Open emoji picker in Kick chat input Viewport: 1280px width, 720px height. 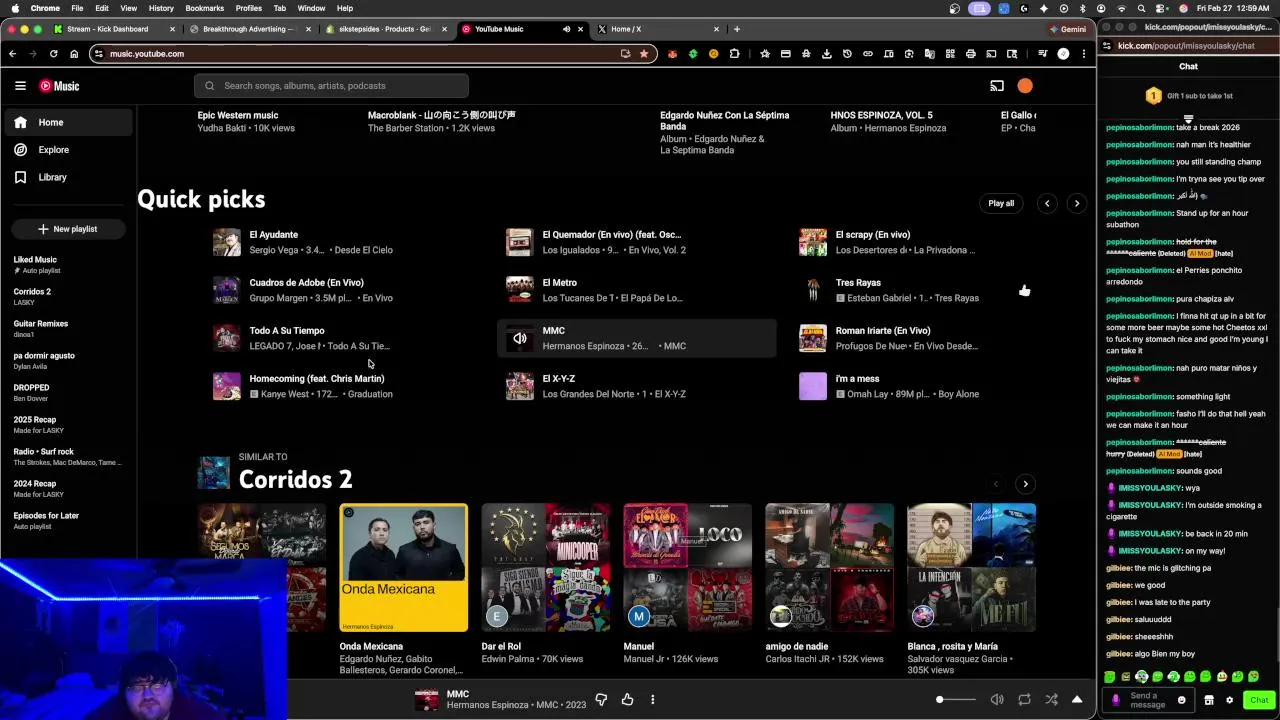1181,700
